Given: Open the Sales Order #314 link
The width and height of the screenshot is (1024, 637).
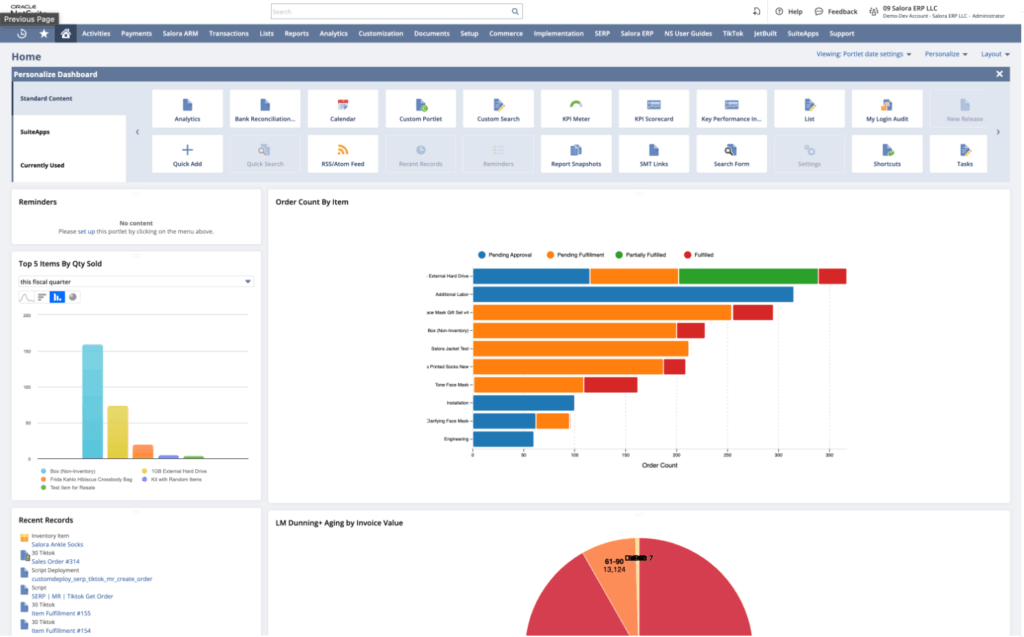Looking at the screenshot, I should tap(56, 562).
